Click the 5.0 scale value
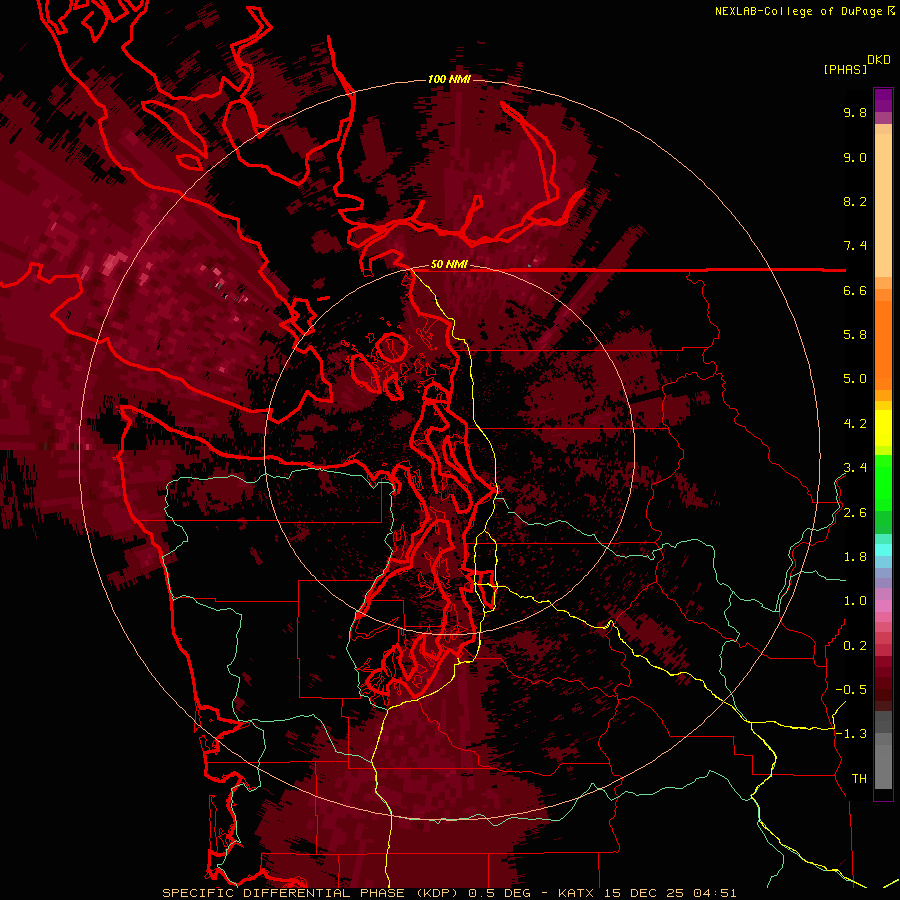Screen dimensions: 900x900 pyautogui.click(x=855, y=379)
